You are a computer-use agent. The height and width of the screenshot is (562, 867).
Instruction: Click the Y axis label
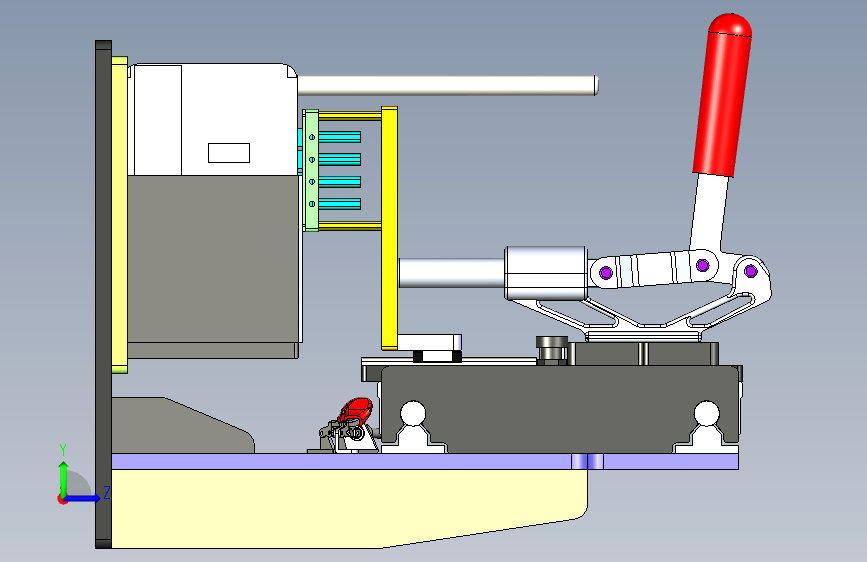point(63,450)
